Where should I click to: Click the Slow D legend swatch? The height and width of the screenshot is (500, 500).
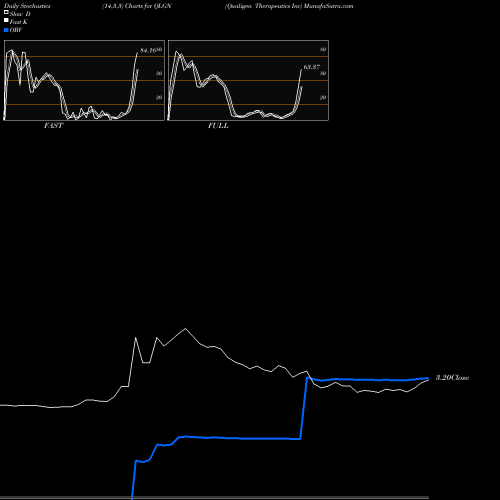tap(6, 13)
